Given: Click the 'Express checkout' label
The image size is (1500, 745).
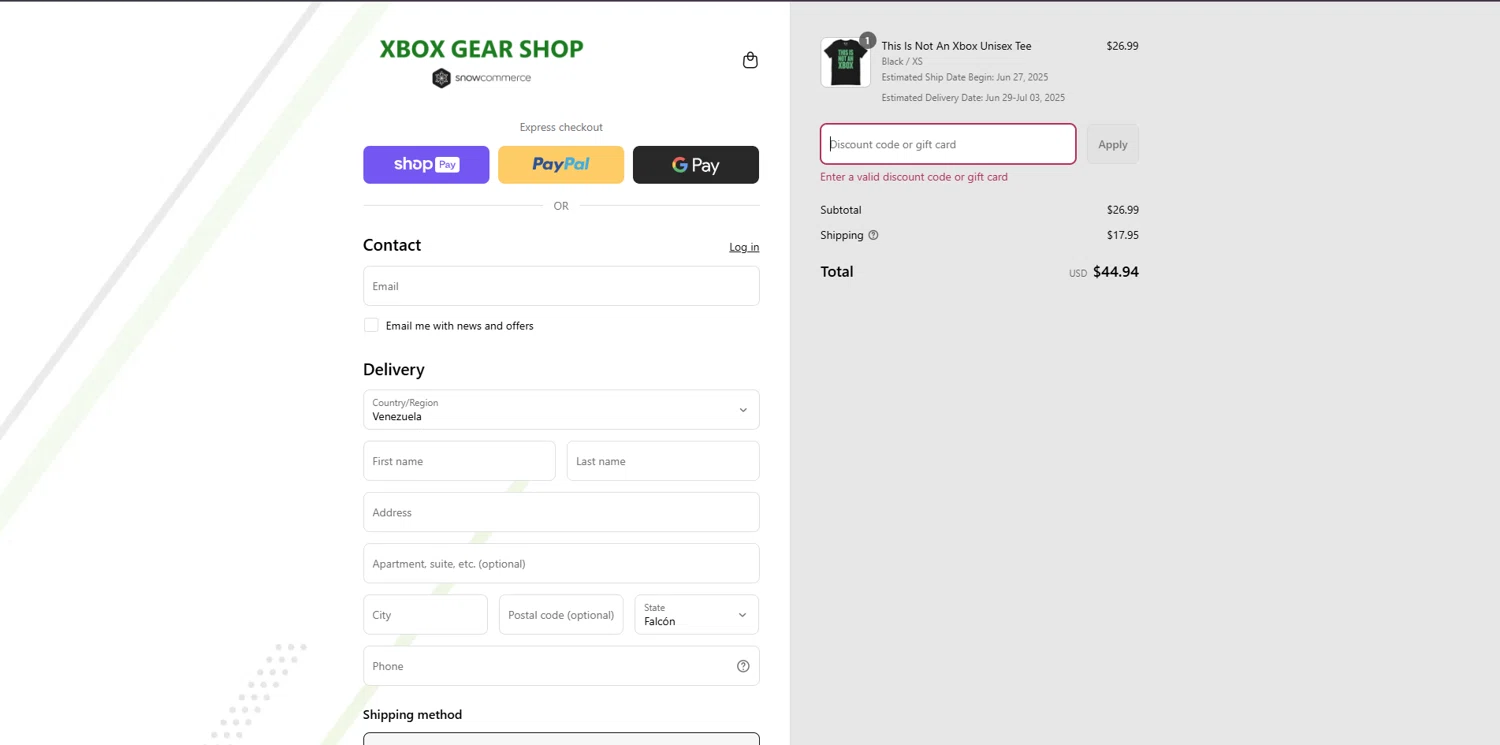Looking at the screenshot, I should 561,127.
